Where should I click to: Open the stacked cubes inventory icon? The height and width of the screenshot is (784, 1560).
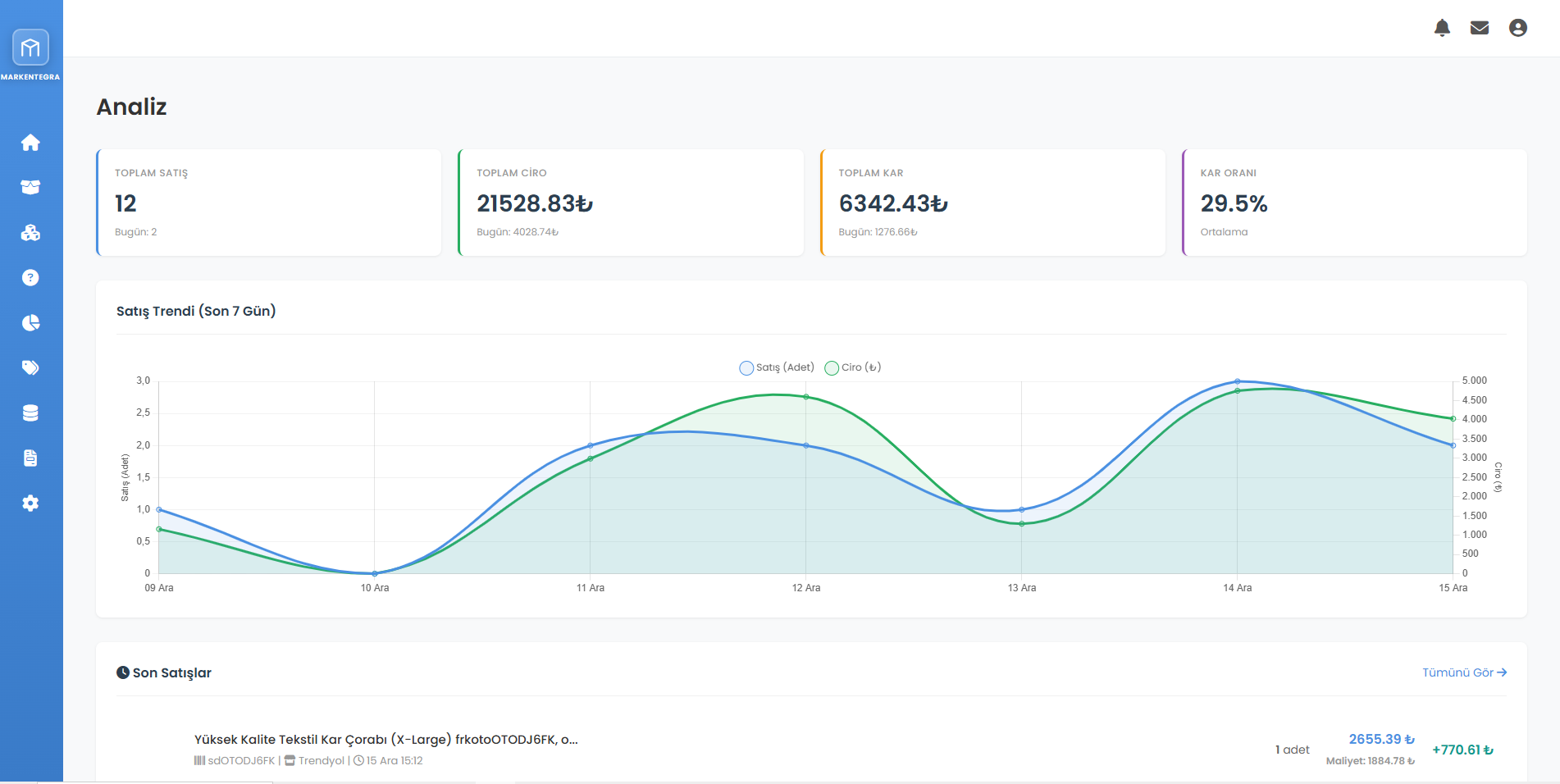click(30, 233)
